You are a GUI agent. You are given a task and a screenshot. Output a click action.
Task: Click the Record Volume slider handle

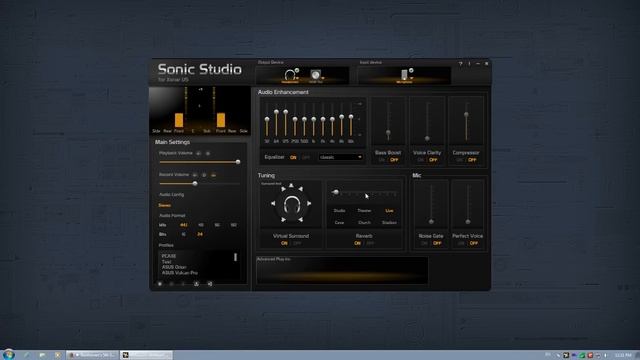195,184
